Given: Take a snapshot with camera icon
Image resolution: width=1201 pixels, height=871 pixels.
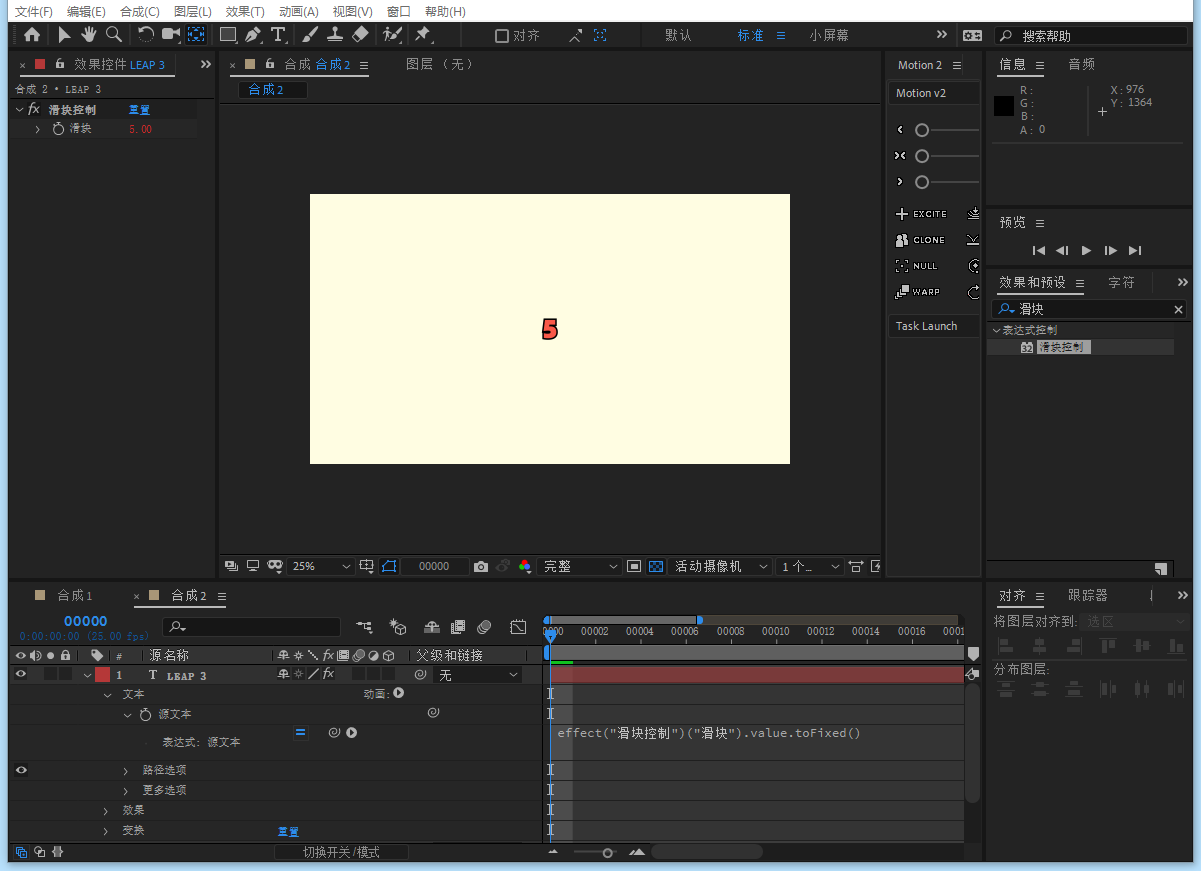Looking at the screenshot, I should coord(481,566).
